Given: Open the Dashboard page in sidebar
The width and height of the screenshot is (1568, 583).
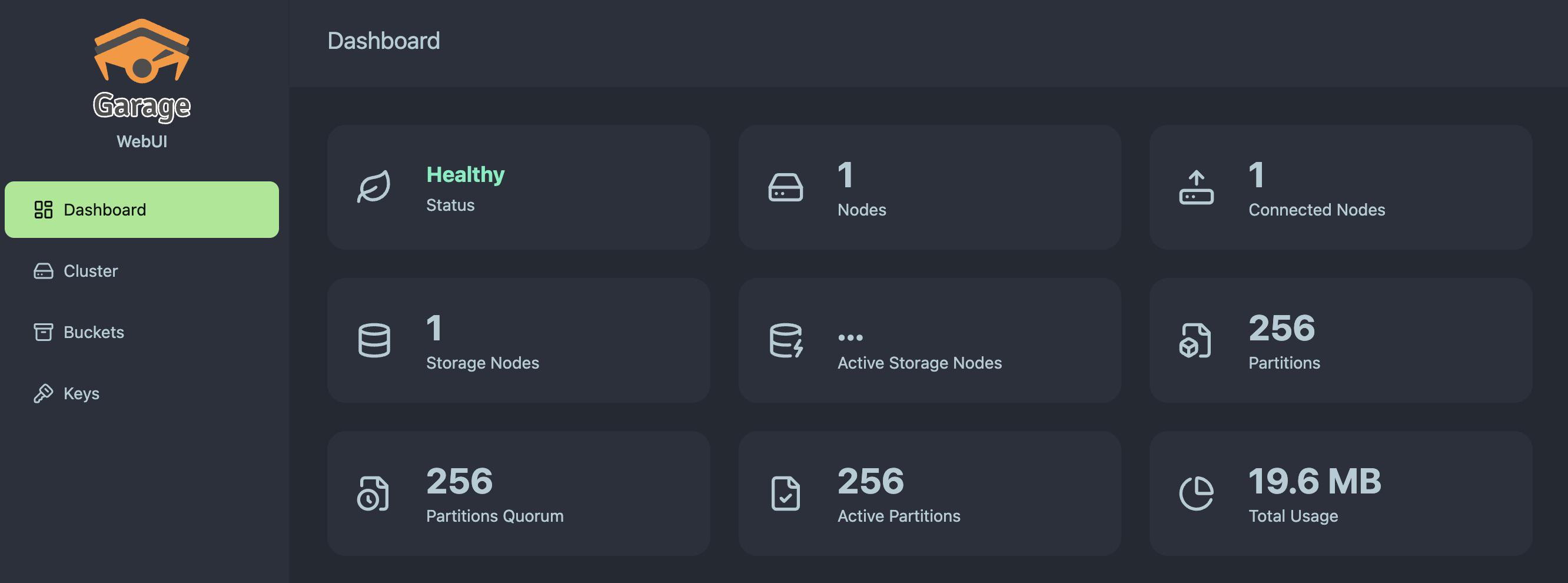Looking at the screenshot, I should (x=105, y=210).
